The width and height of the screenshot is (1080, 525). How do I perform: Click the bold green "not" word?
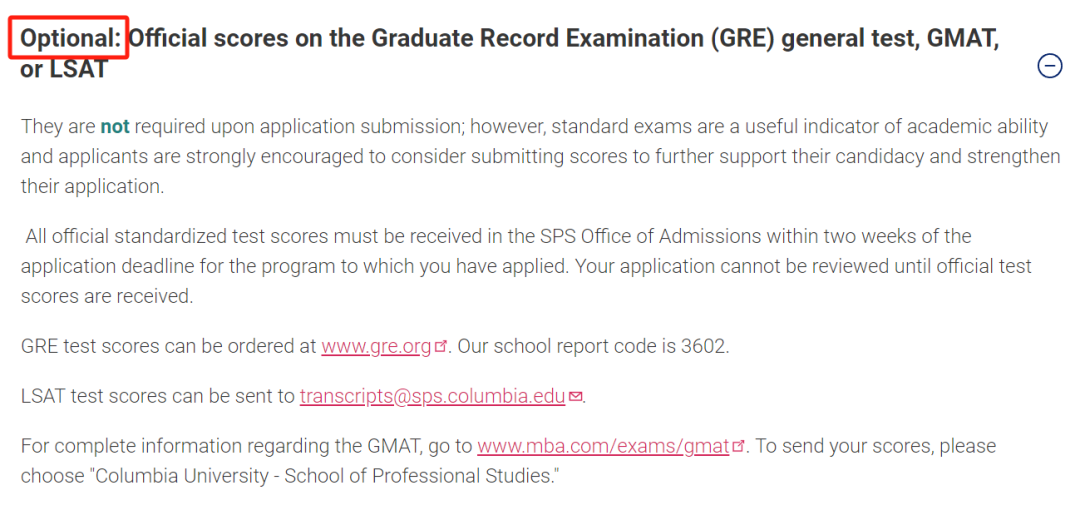click(x=115, y=127)
